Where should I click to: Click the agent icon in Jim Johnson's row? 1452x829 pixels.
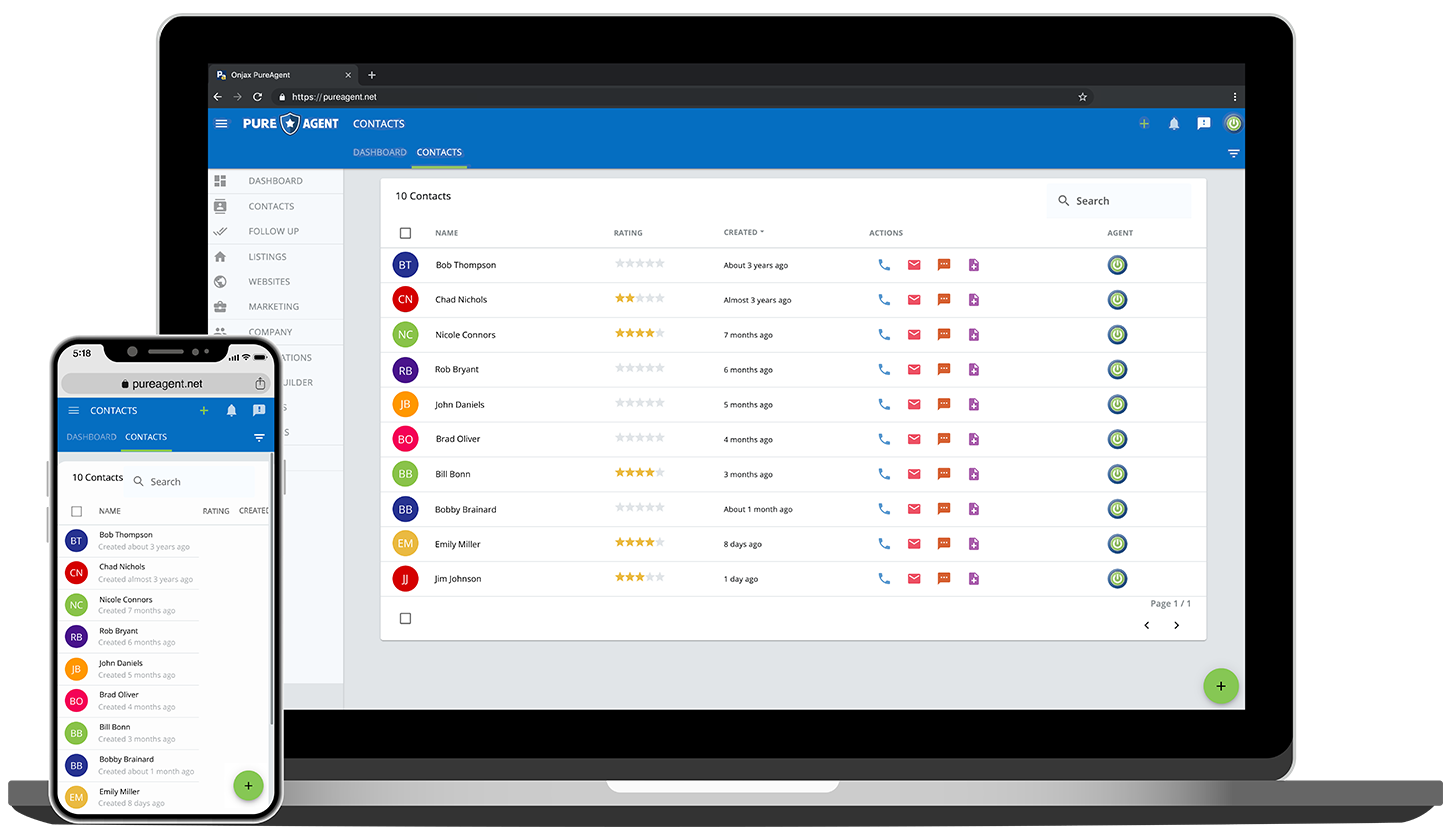coord(1118,578)
